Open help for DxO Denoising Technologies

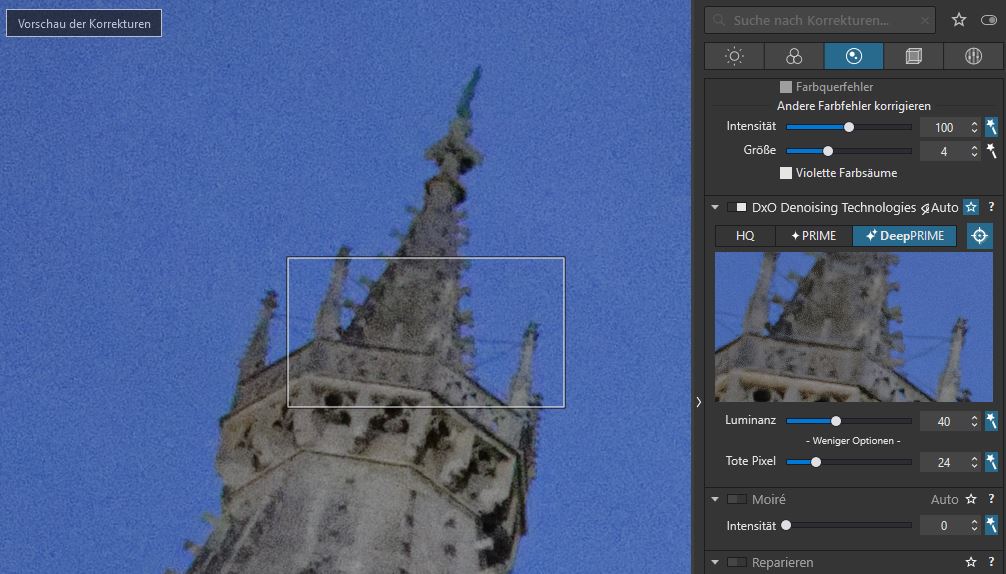(991, 207)
